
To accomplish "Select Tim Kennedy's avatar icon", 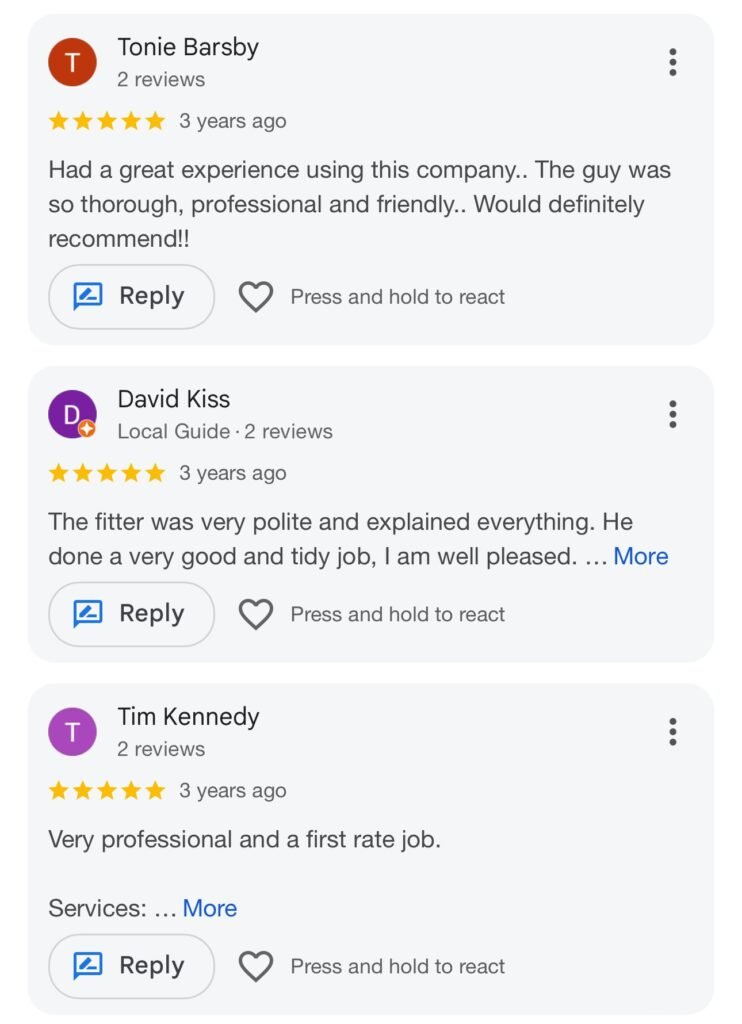I will 72,731.
